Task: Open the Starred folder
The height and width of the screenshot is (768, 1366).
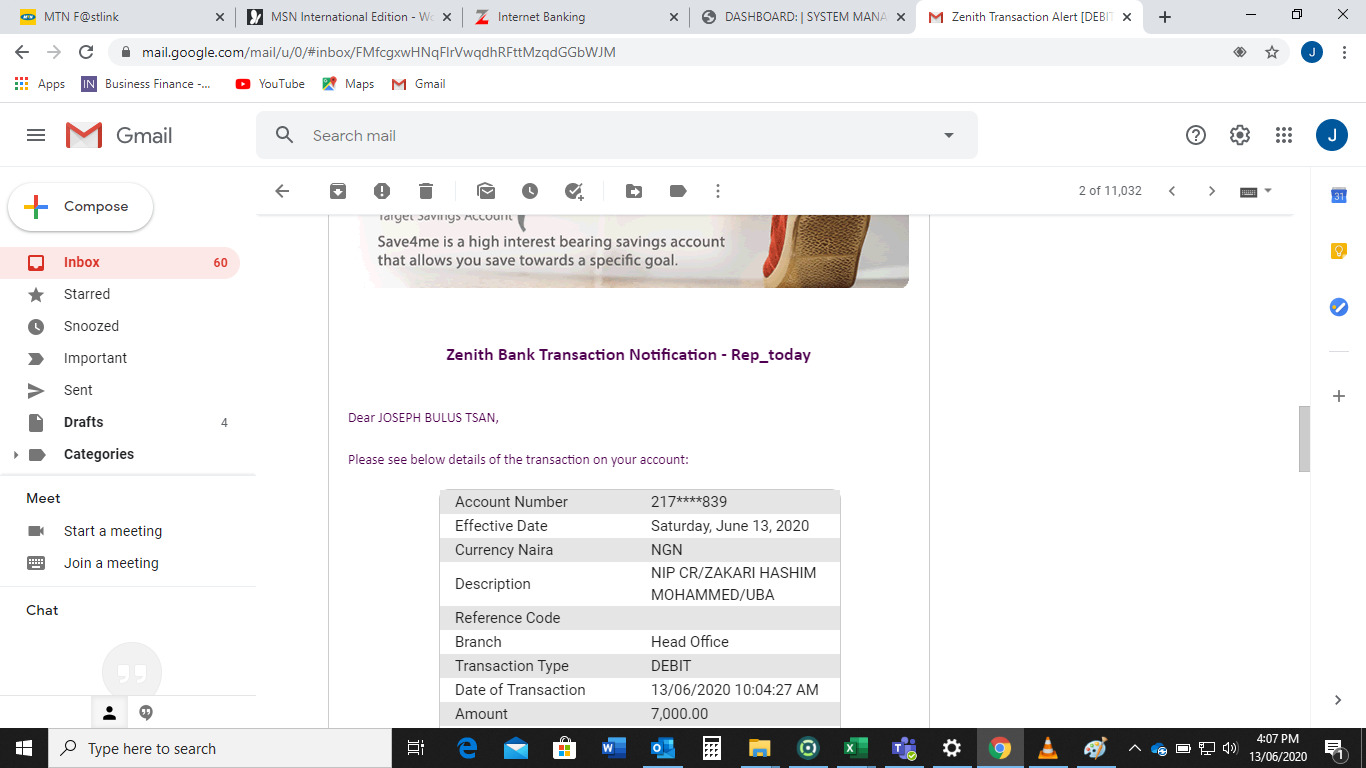Action: tap(120, 295)
